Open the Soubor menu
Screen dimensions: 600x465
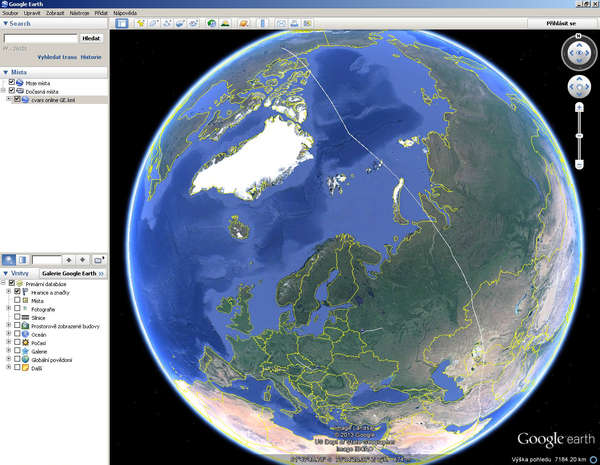pos(10,13)
